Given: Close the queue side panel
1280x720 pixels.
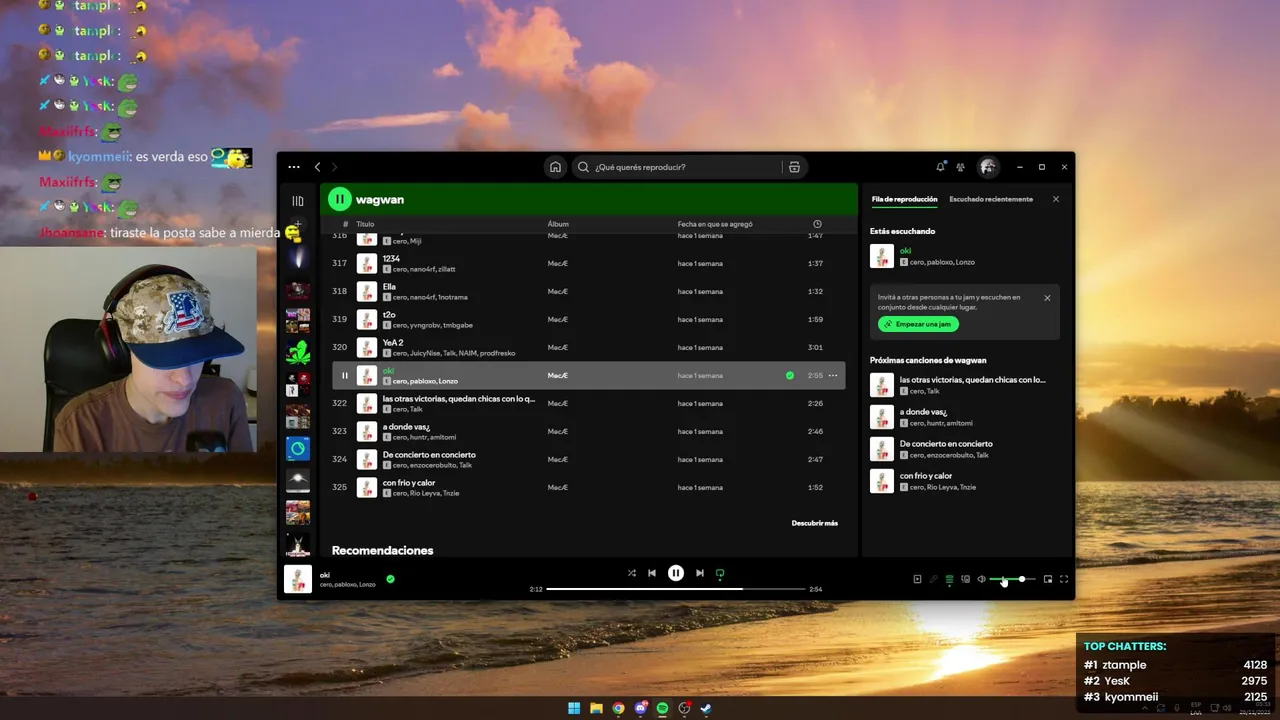Looking at the screenshot, I should (1056, 199).
